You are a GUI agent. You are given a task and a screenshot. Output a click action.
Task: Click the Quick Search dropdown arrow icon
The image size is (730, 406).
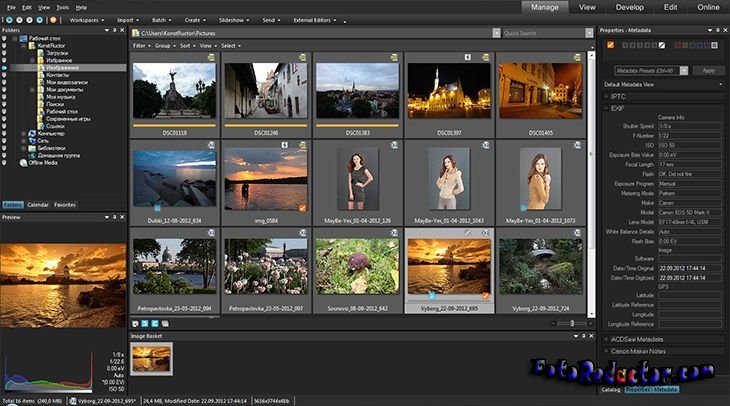pos(588,33)
